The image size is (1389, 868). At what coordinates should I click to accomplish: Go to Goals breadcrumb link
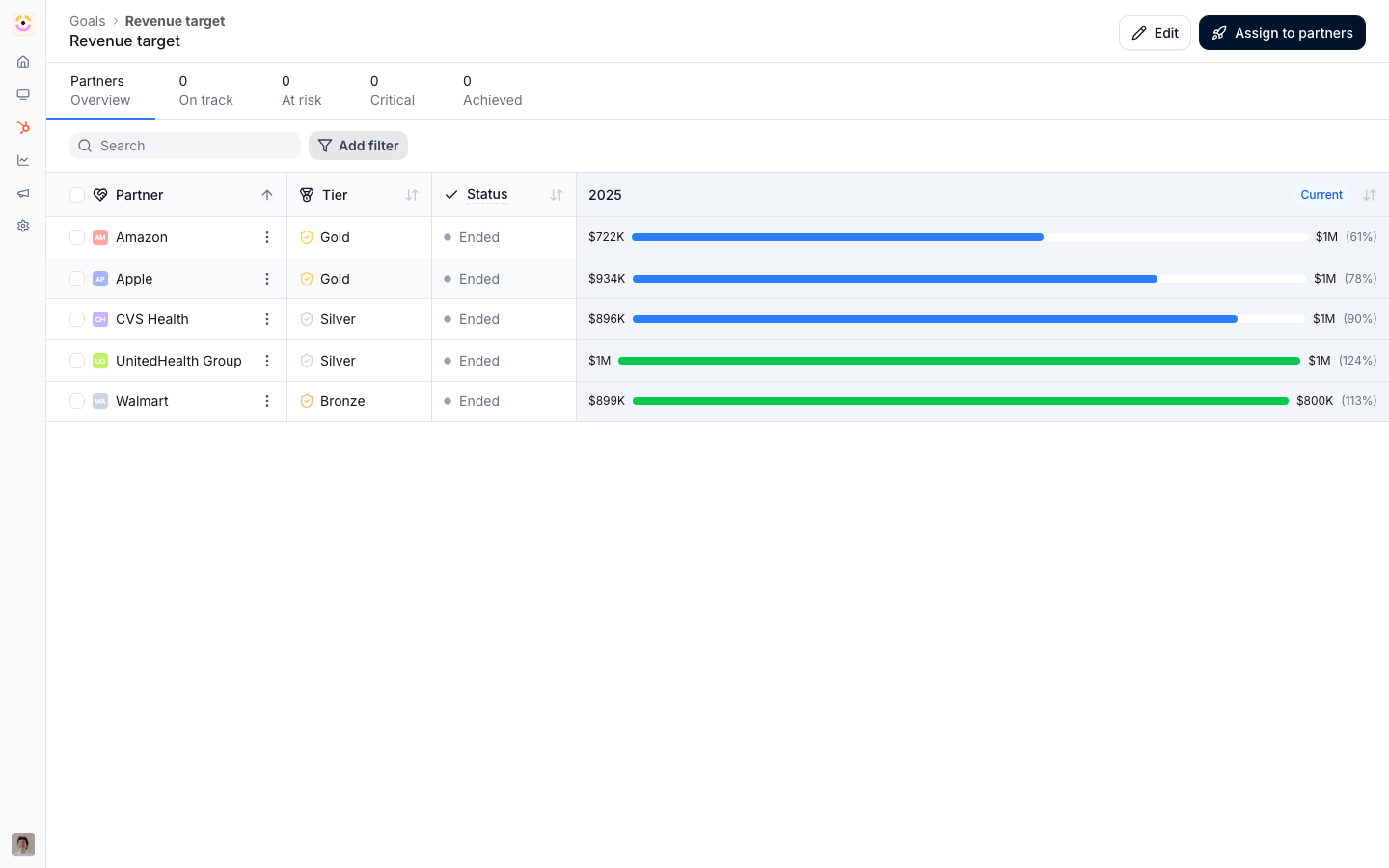pos(88,21)
